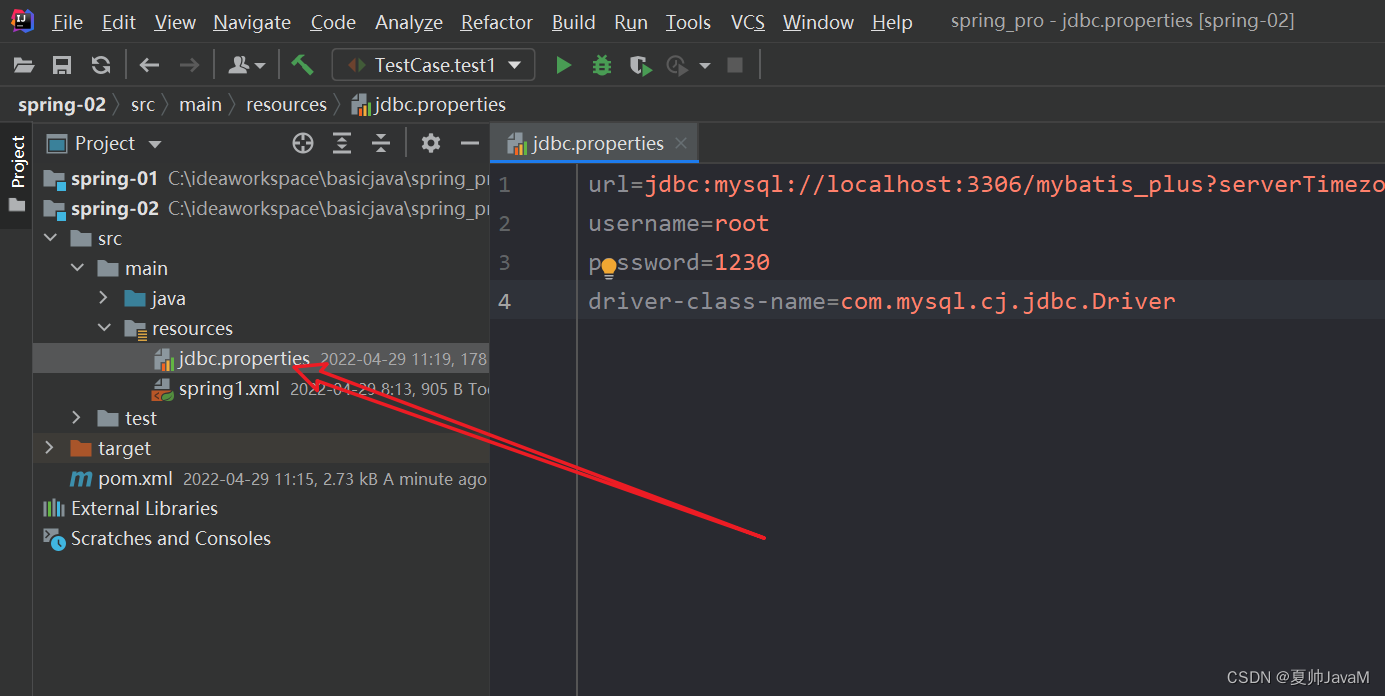Click the username=root line in editor
Viewport: 1385px width, 696px height.
point(679,224)
